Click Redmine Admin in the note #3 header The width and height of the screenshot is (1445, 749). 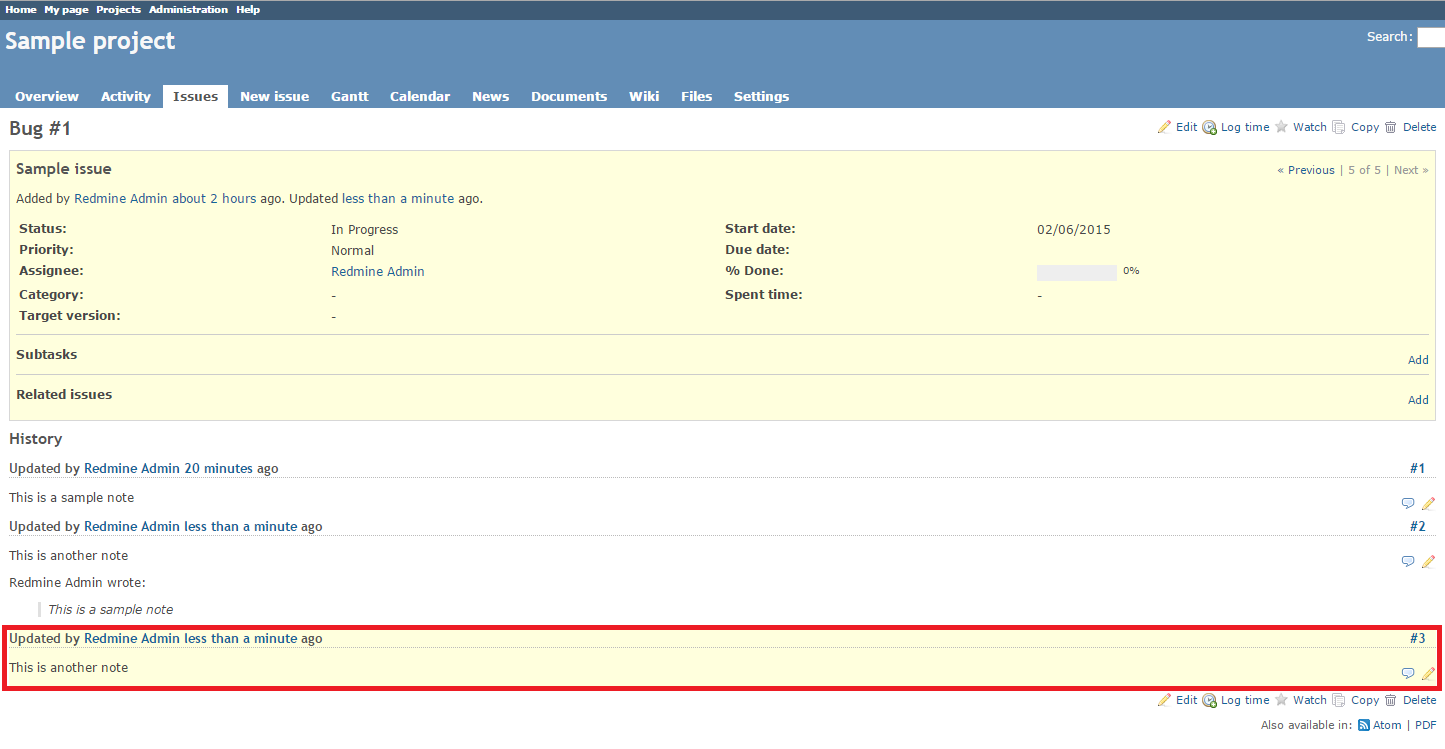(132, 638)
